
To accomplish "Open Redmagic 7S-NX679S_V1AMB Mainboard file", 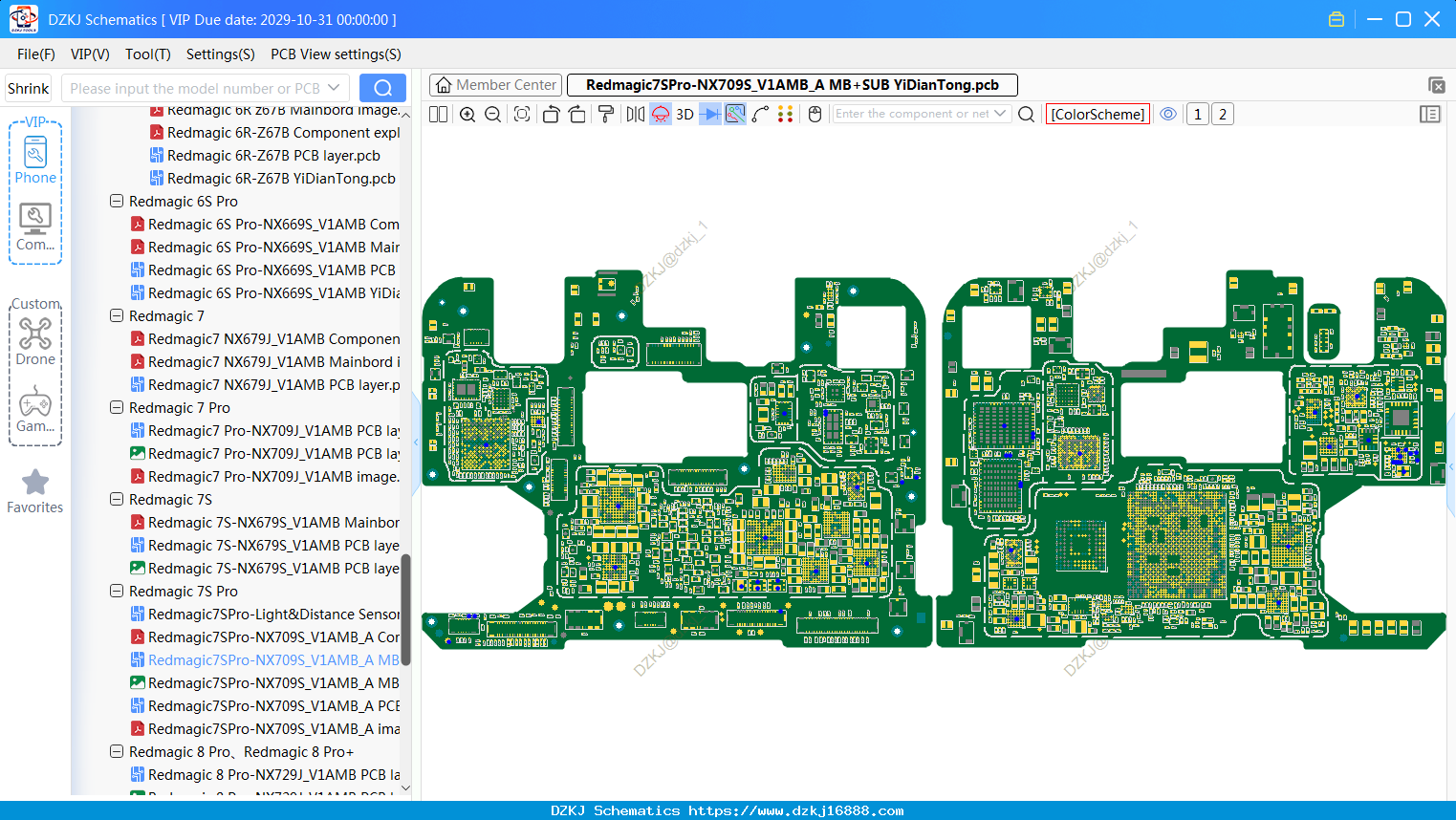I will coord(265,523).
